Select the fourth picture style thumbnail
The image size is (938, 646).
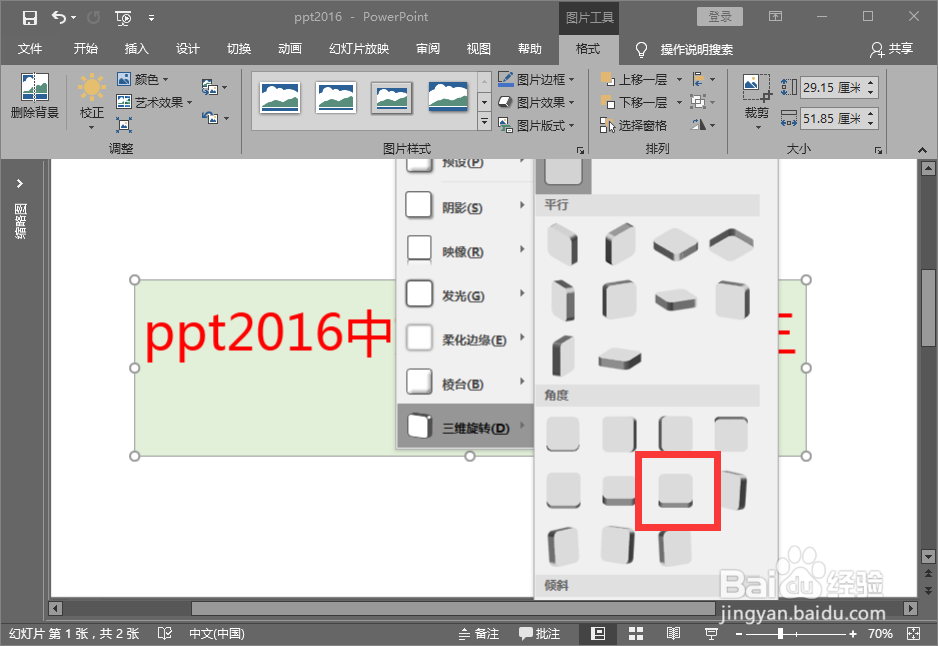pyautogui.click(x=448, y=97)
